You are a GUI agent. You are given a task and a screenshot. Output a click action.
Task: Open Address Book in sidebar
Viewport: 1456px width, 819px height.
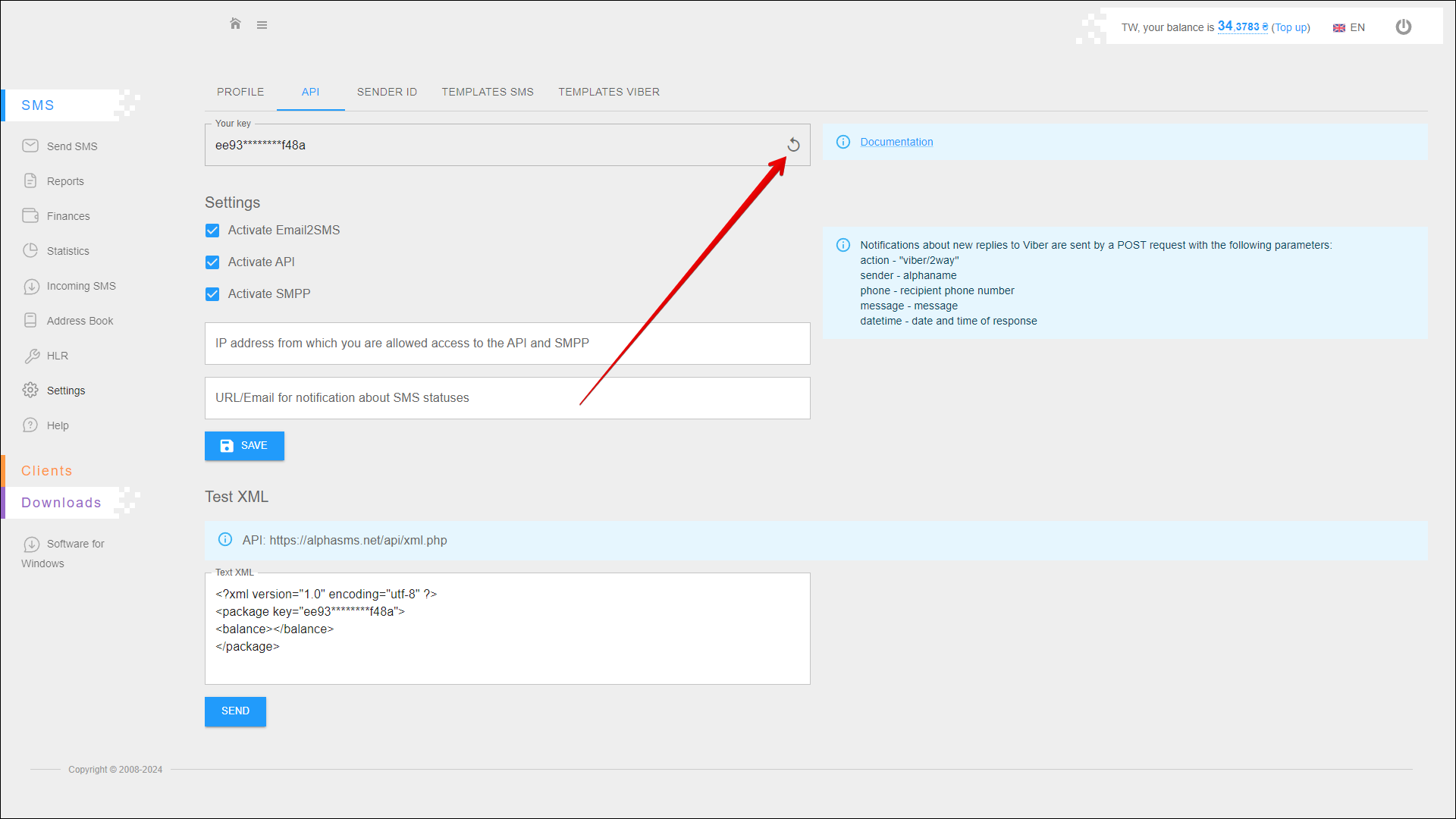[80, 321]
